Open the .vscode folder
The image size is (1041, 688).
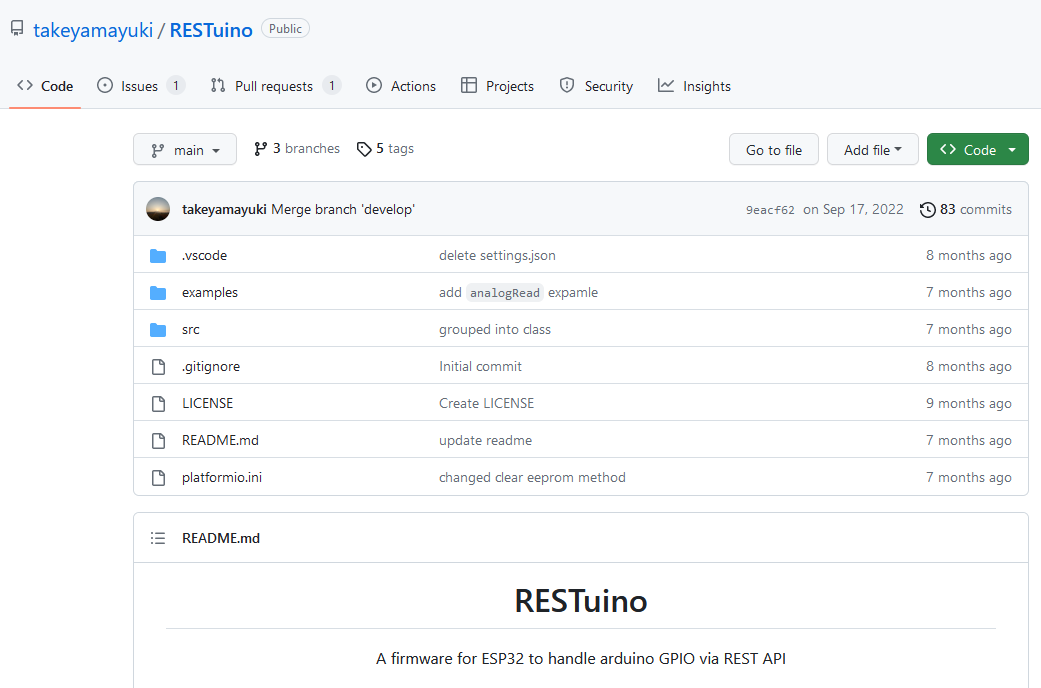(x=204, y=256)
